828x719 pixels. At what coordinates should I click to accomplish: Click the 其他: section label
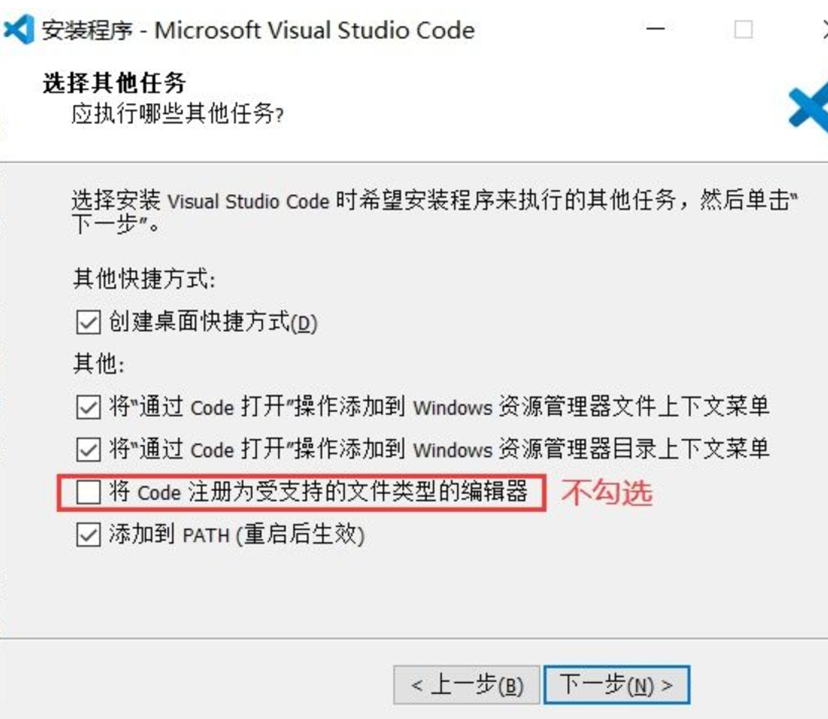[98, 363]
